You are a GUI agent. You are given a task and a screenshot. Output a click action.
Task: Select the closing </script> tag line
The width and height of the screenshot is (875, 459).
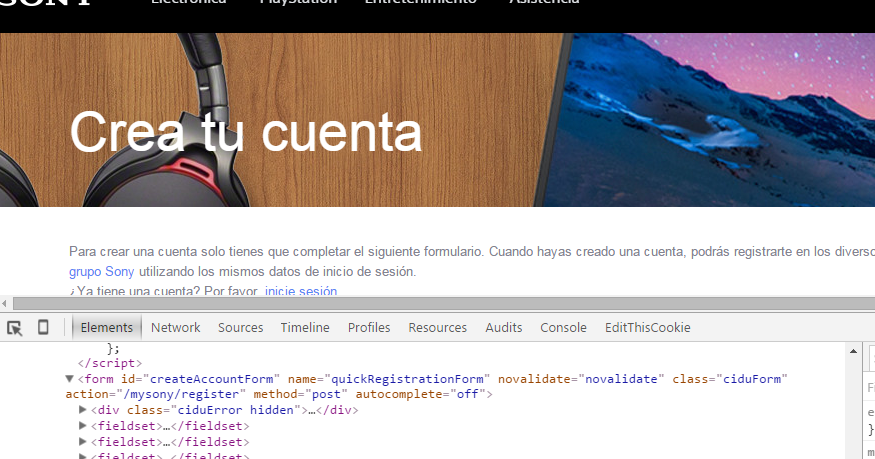pos(110,363)
